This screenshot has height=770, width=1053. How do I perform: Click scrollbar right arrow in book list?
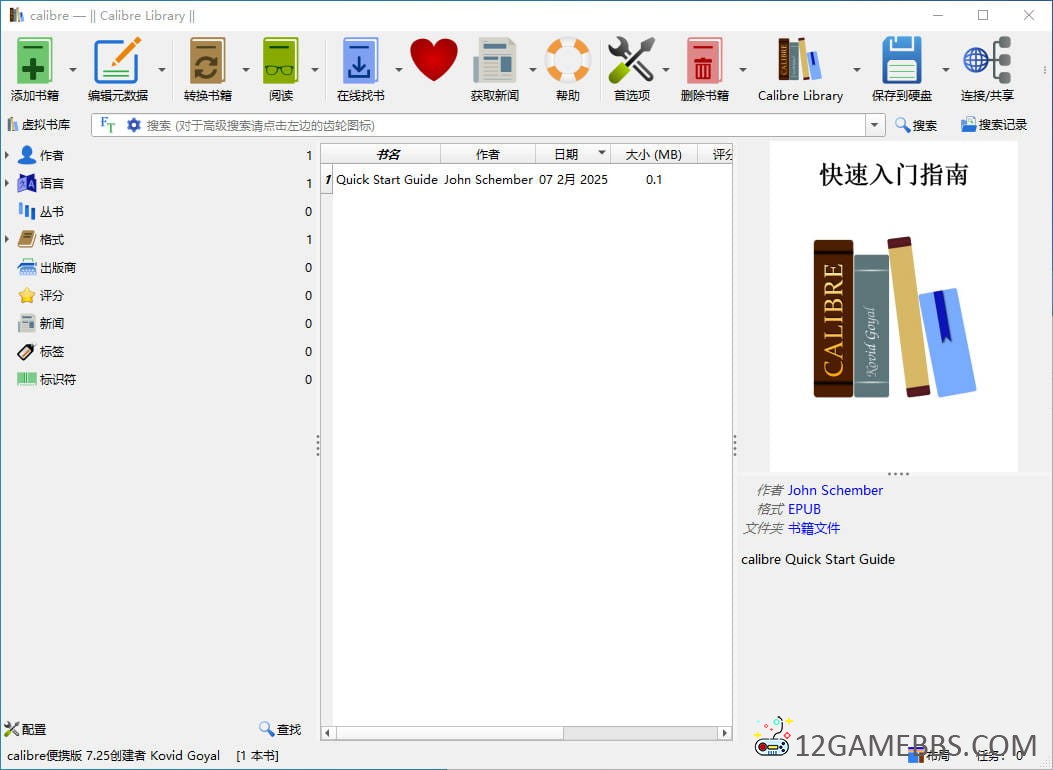[724, 733]
